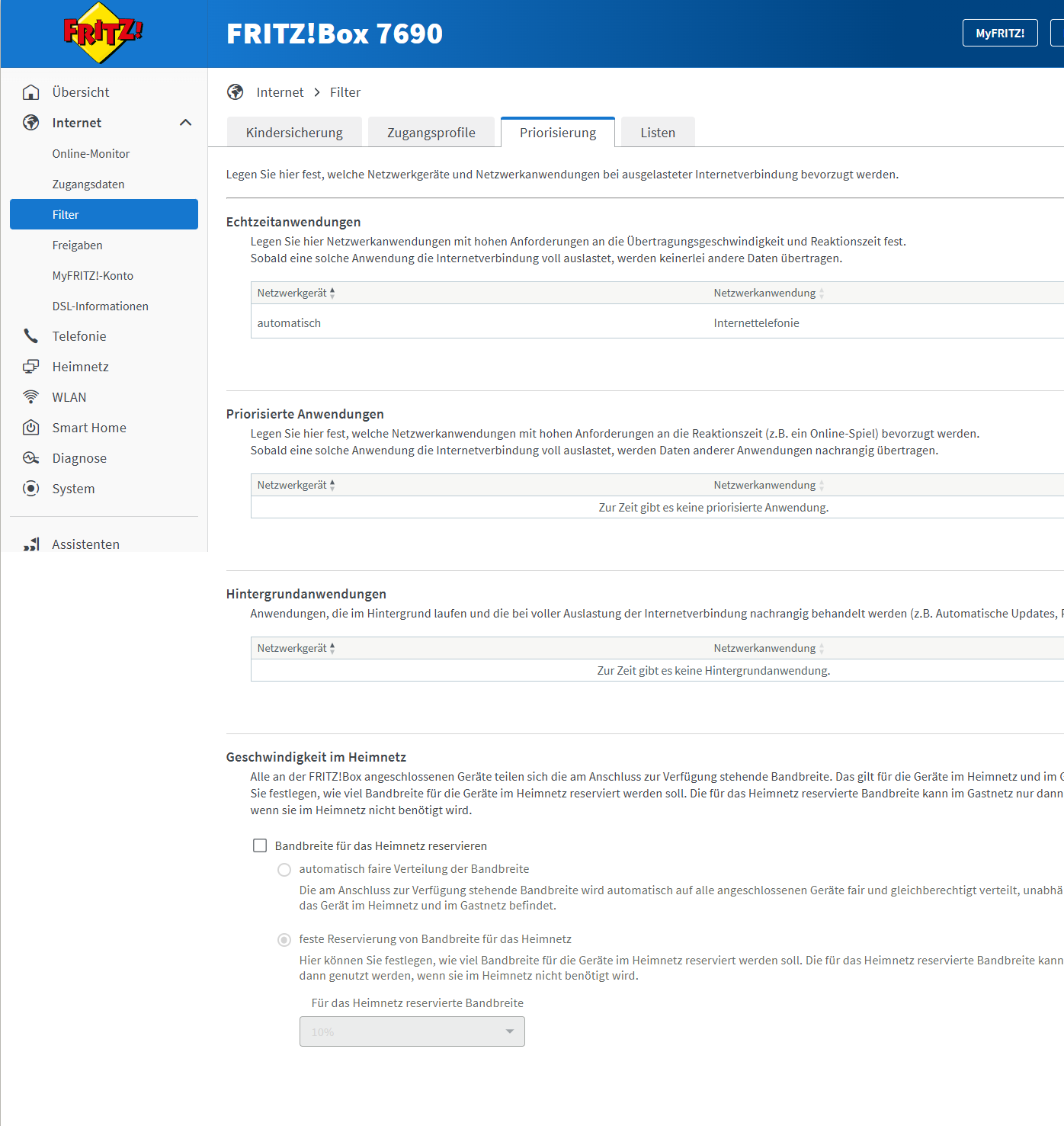1064x1126 pixels.
Task: Sort Priorisierte Anwendungen by Netzwerkgerät arrow icon
Action: 332,486
